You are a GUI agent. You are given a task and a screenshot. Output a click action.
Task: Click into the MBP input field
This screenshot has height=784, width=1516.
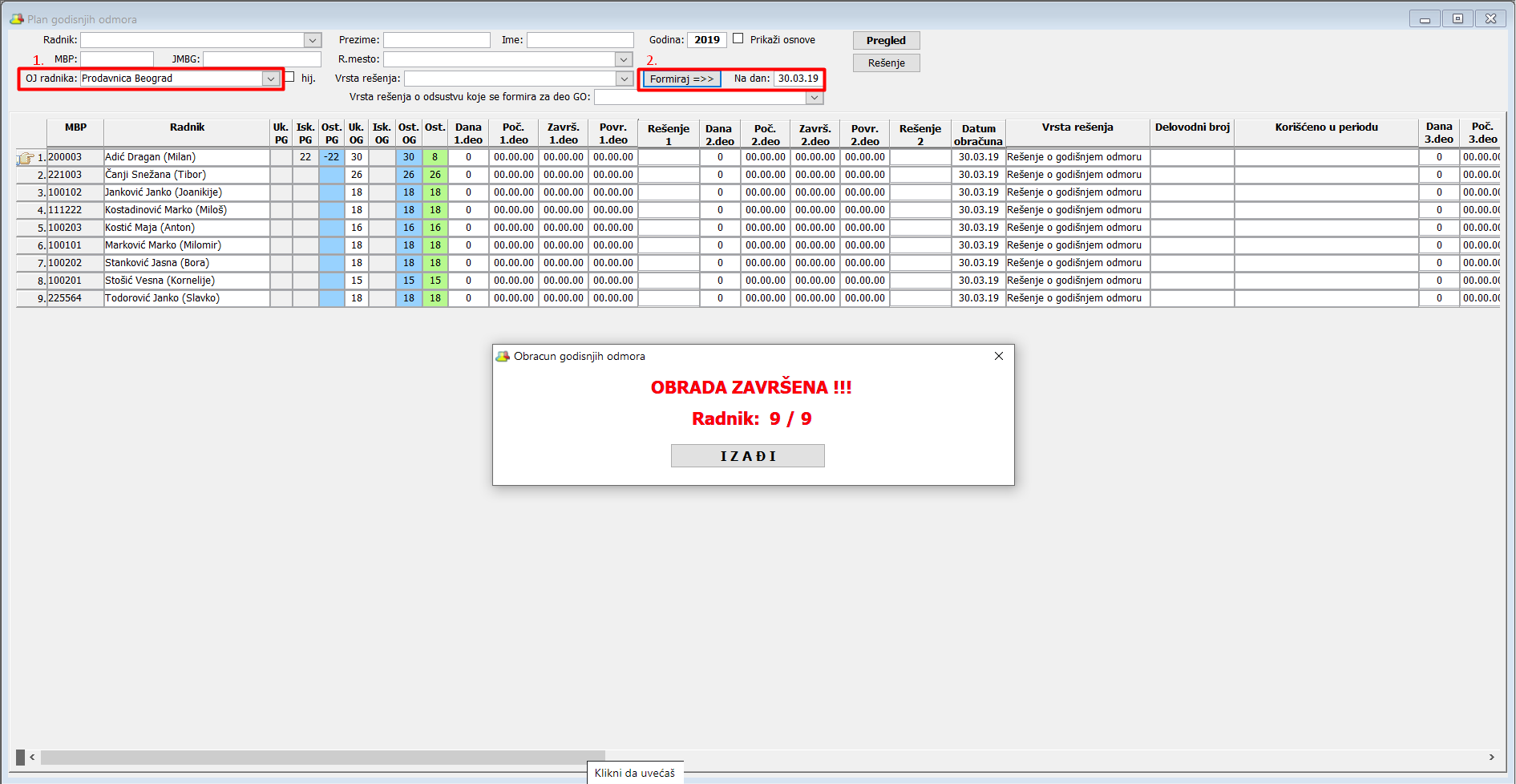(x=117, y=59)
